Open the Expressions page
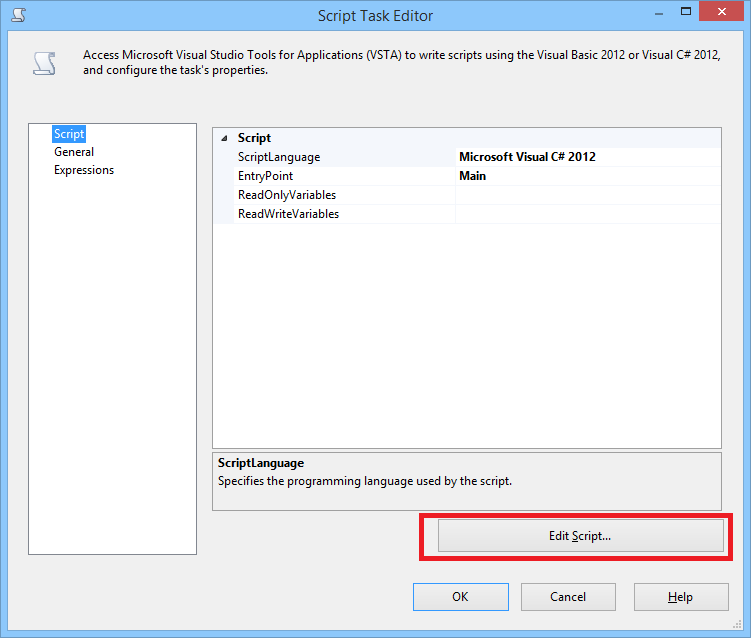The width and height of the screenshot is (751, 638). pos(84,170)
